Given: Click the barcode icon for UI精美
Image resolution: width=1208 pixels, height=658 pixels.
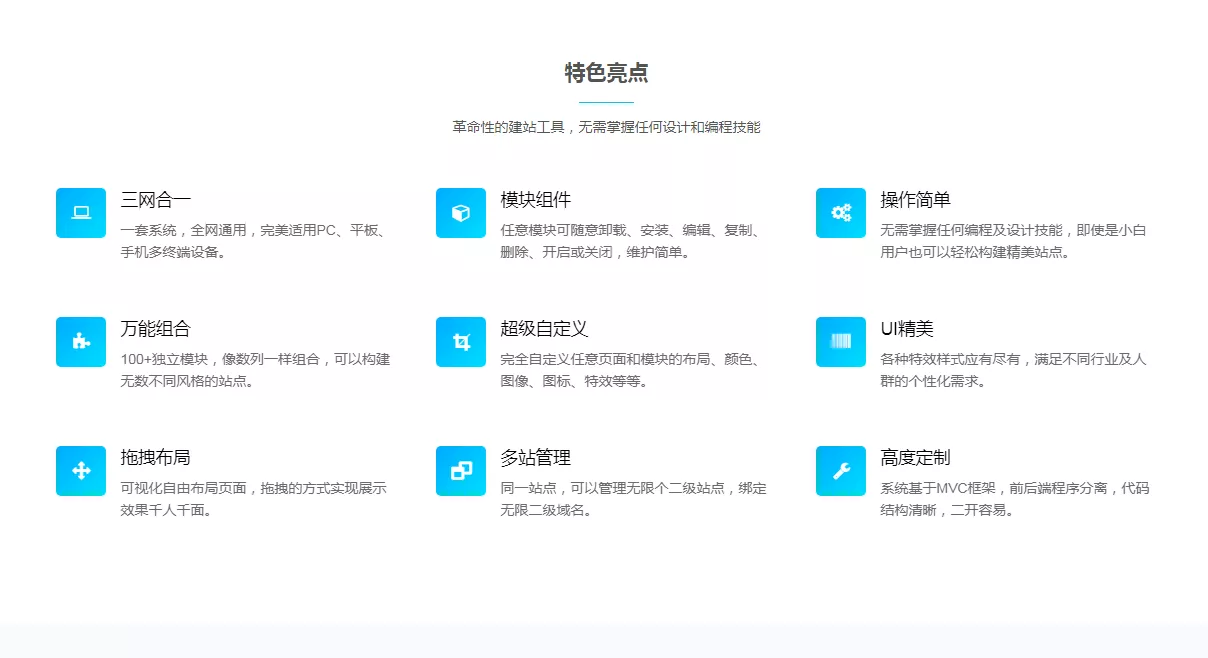Looking at the screenshot, I should pos(841,342).
